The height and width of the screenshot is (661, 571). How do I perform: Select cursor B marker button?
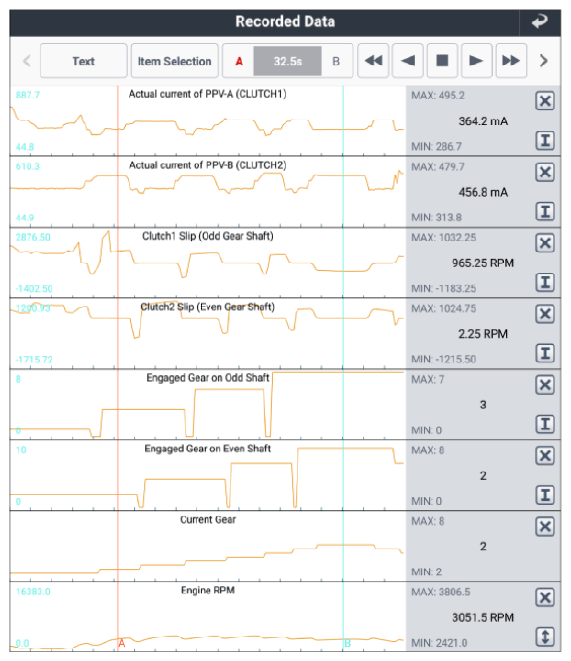336,61
